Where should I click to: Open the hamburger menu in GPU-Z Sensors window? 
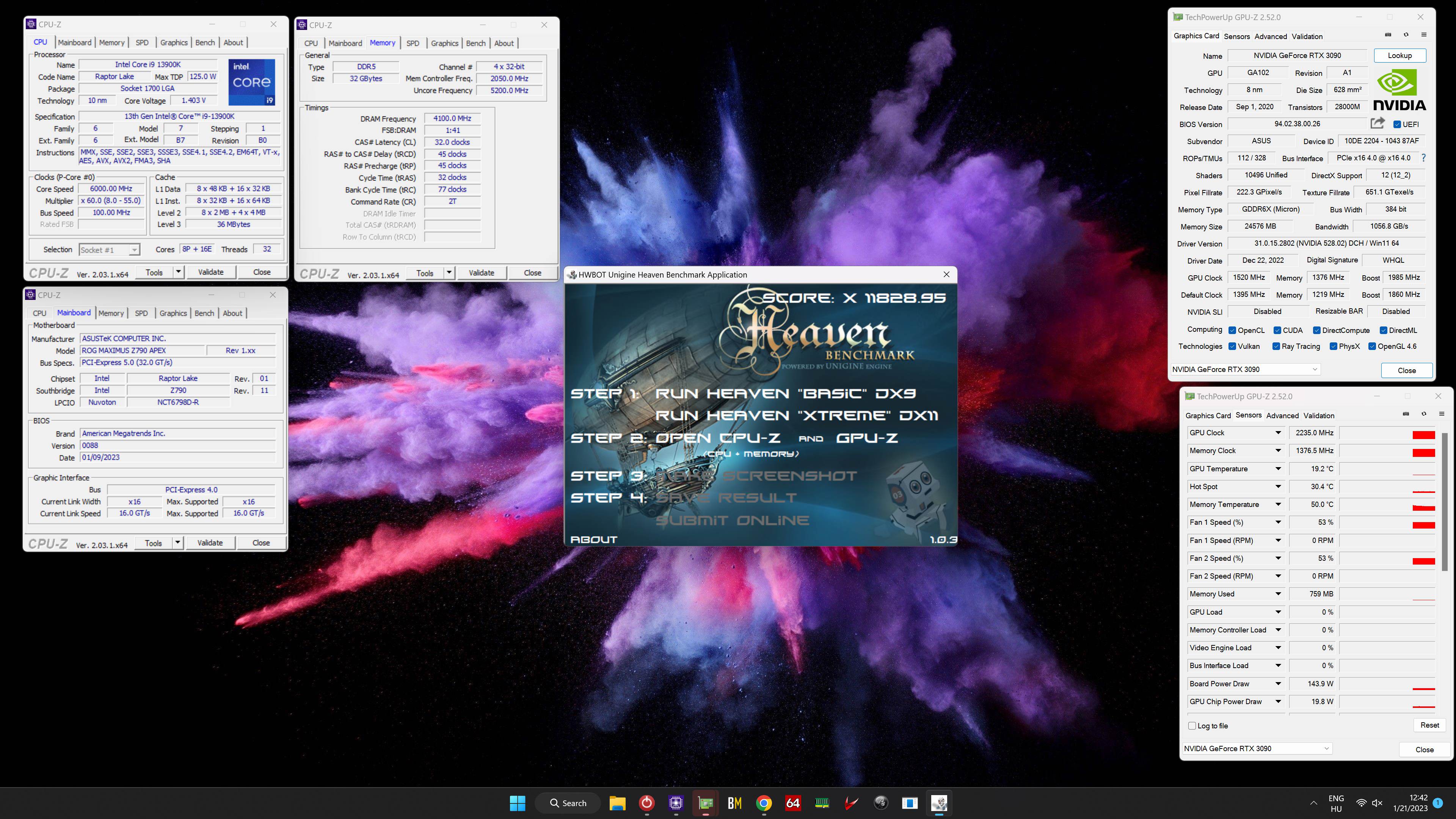pyautogui.click(x=1441, y=414)
